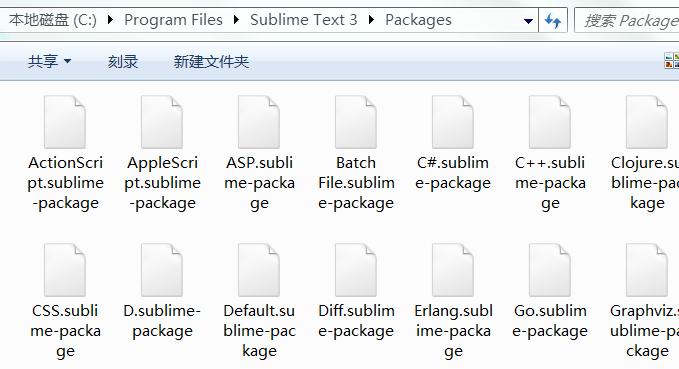Click the Diff.sublime-package file name

click(356, 321)
